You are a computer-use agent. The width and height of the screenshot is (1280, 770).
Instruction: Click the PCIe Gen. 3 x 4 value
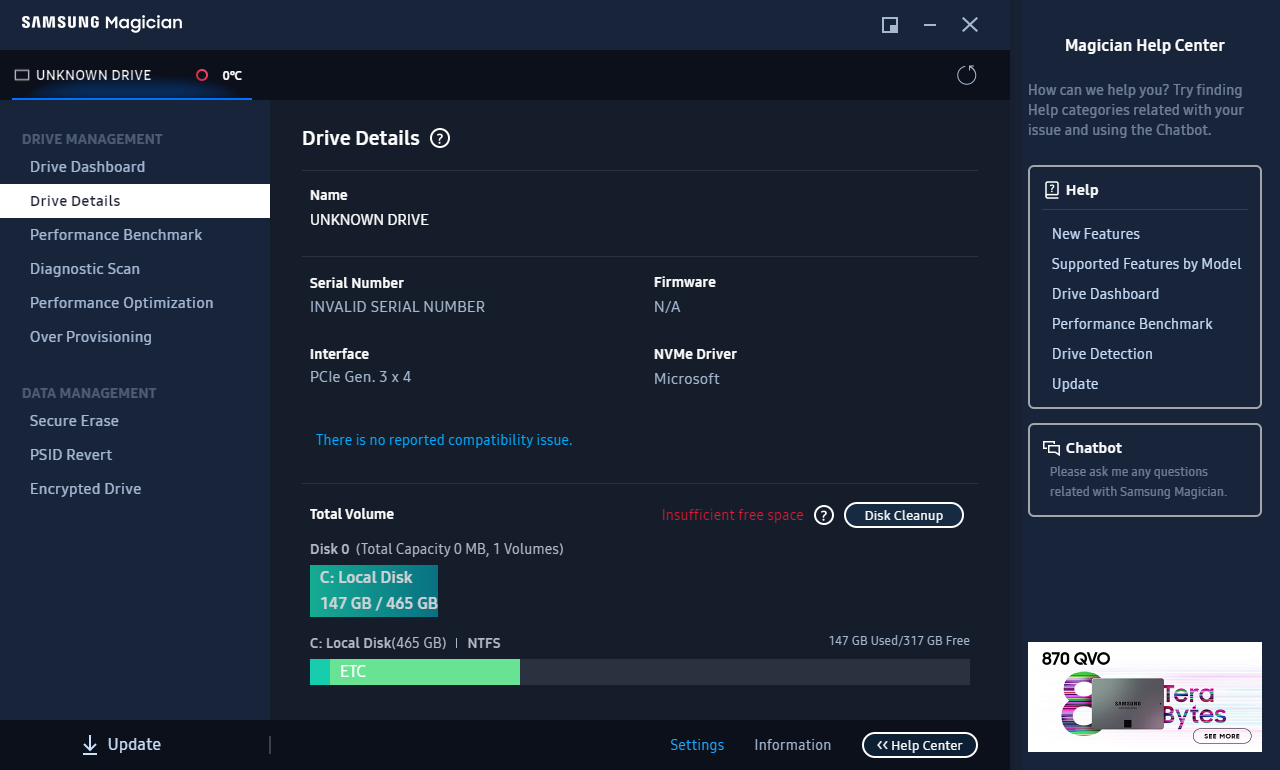[x=360, y=377]
